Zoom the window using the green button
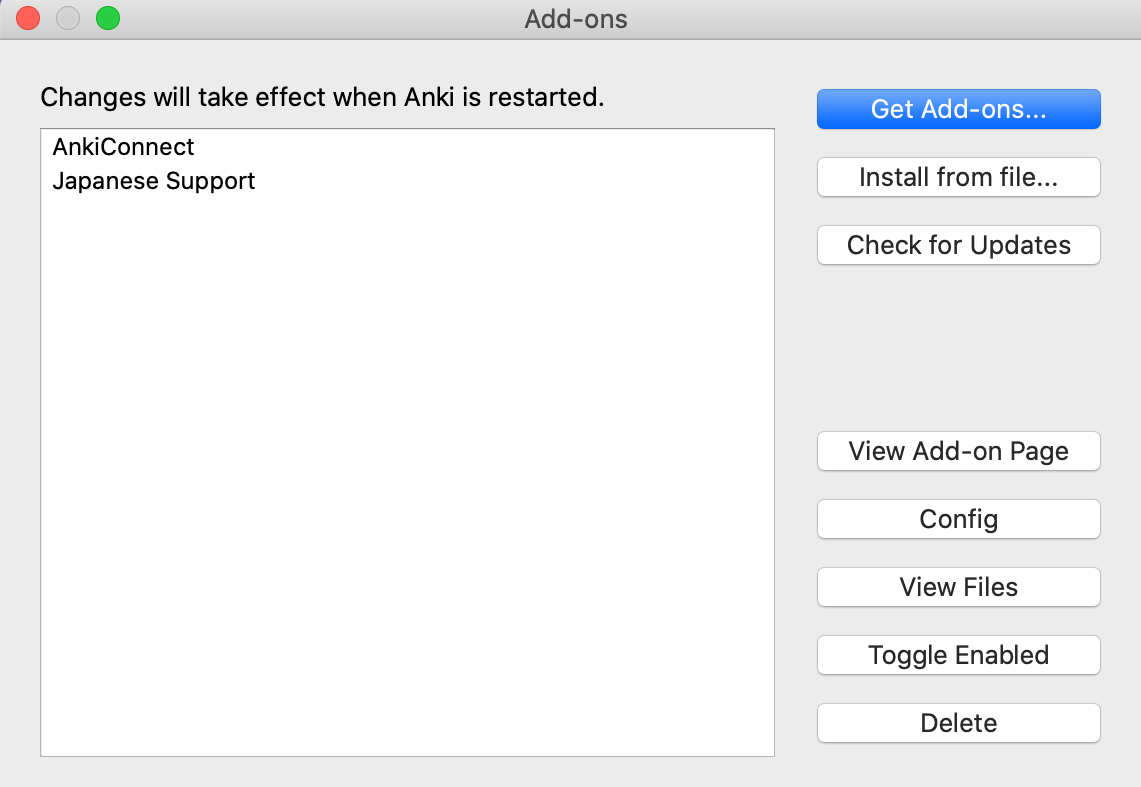The image size is (1141, 787). coord(108,17)
